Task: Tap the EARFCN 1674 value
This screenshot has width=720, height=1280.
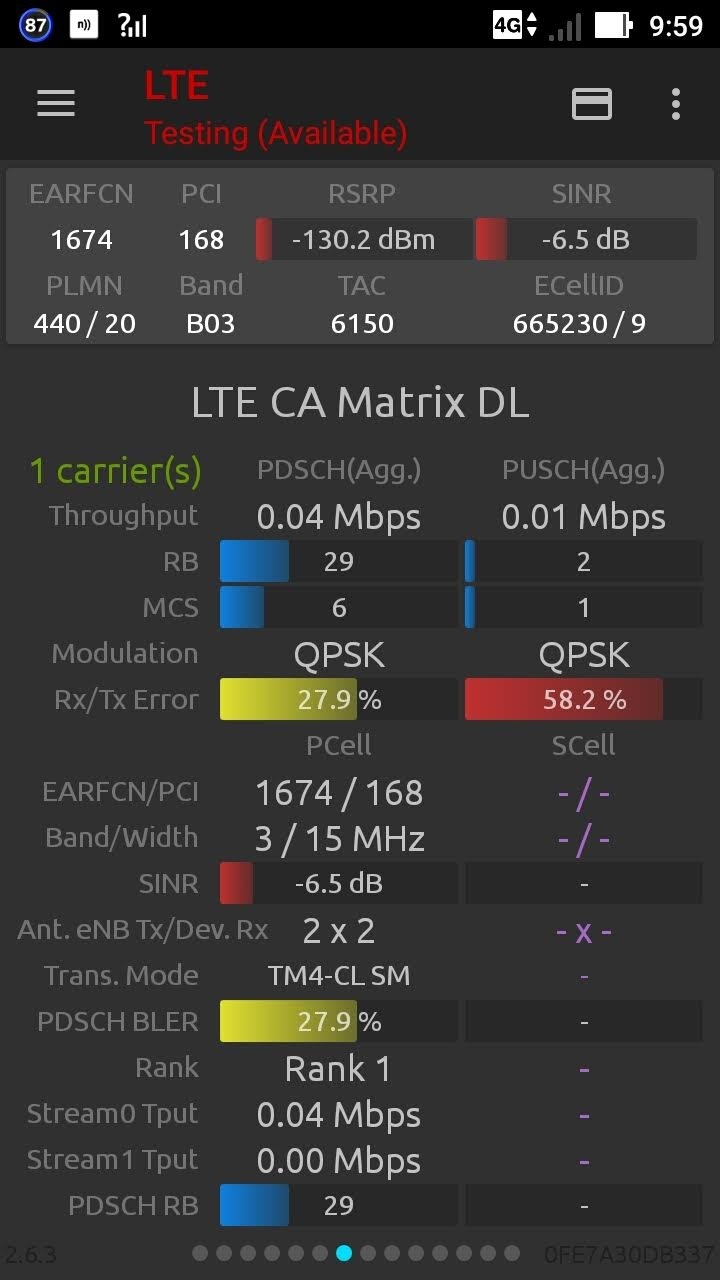Action: [x=81, y=240]
